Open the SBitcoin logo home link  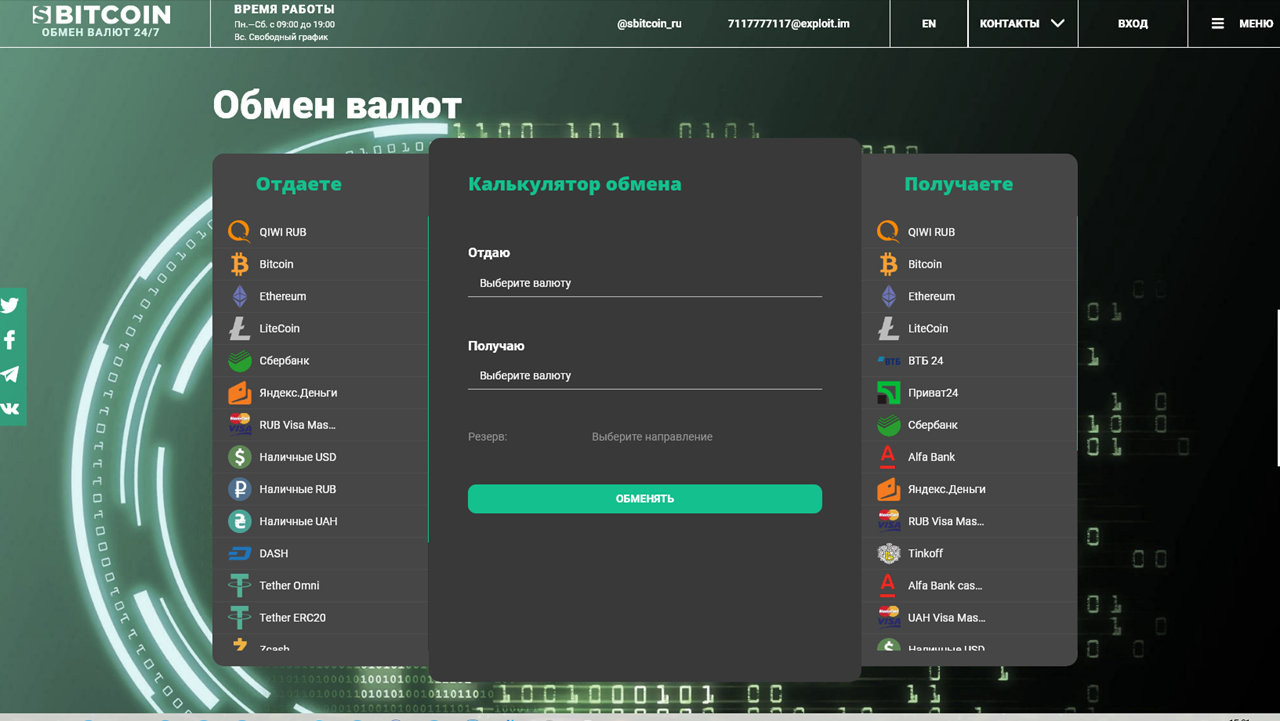pos(101,20)
